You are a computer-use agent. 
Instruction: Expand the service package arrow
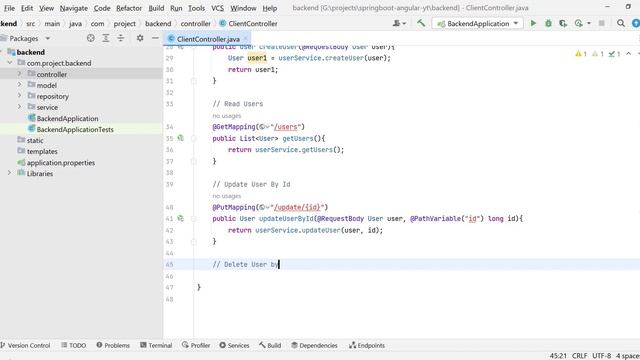pyautogui.click(x=19, y=107)
